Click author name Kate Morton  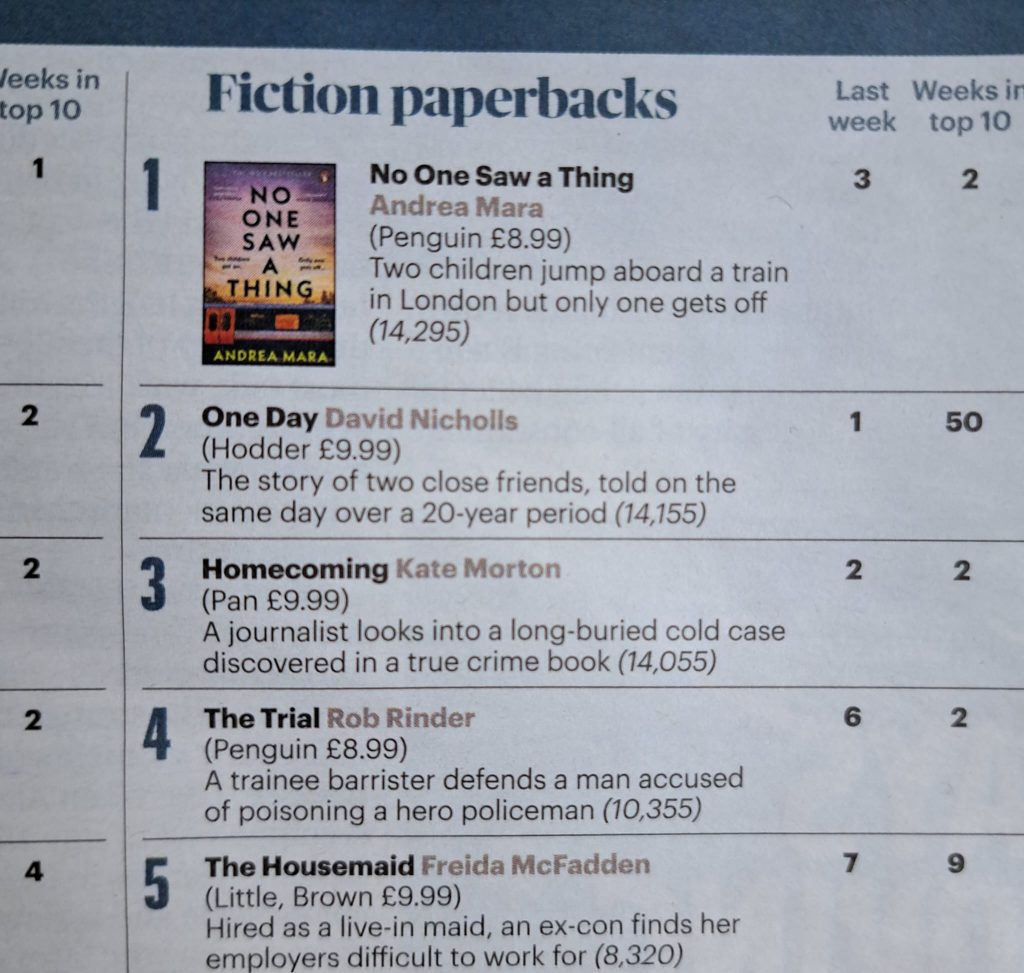479,569
